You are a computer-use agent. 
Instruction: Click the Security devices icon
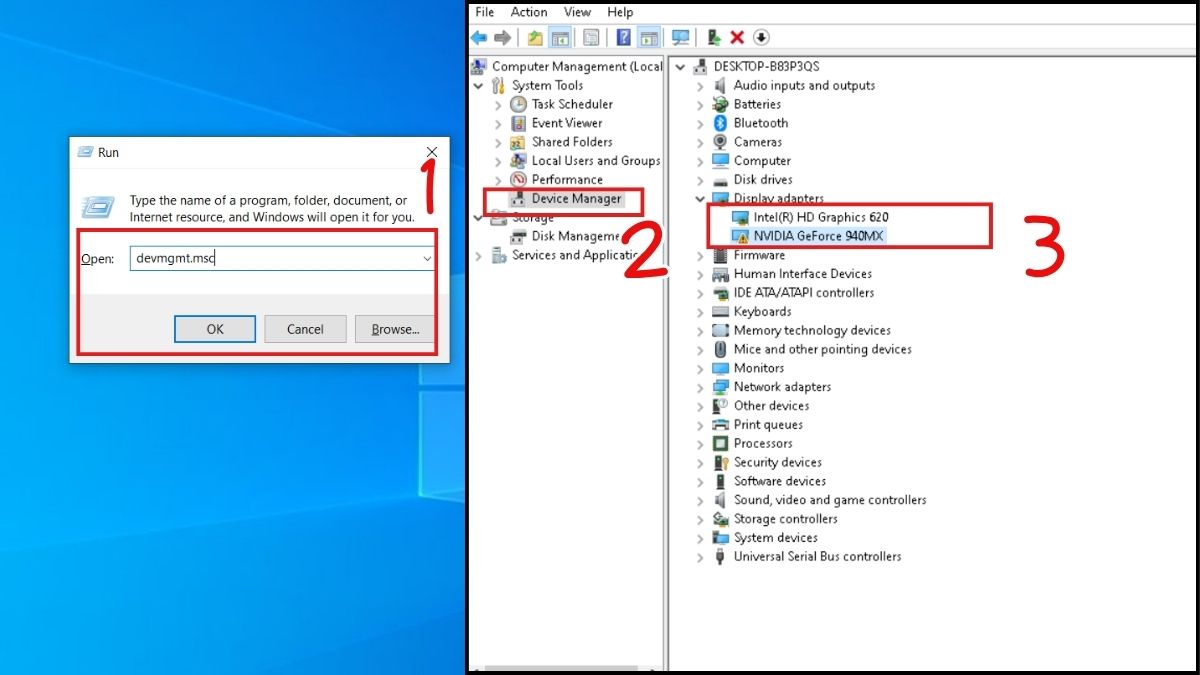[720, 462]
